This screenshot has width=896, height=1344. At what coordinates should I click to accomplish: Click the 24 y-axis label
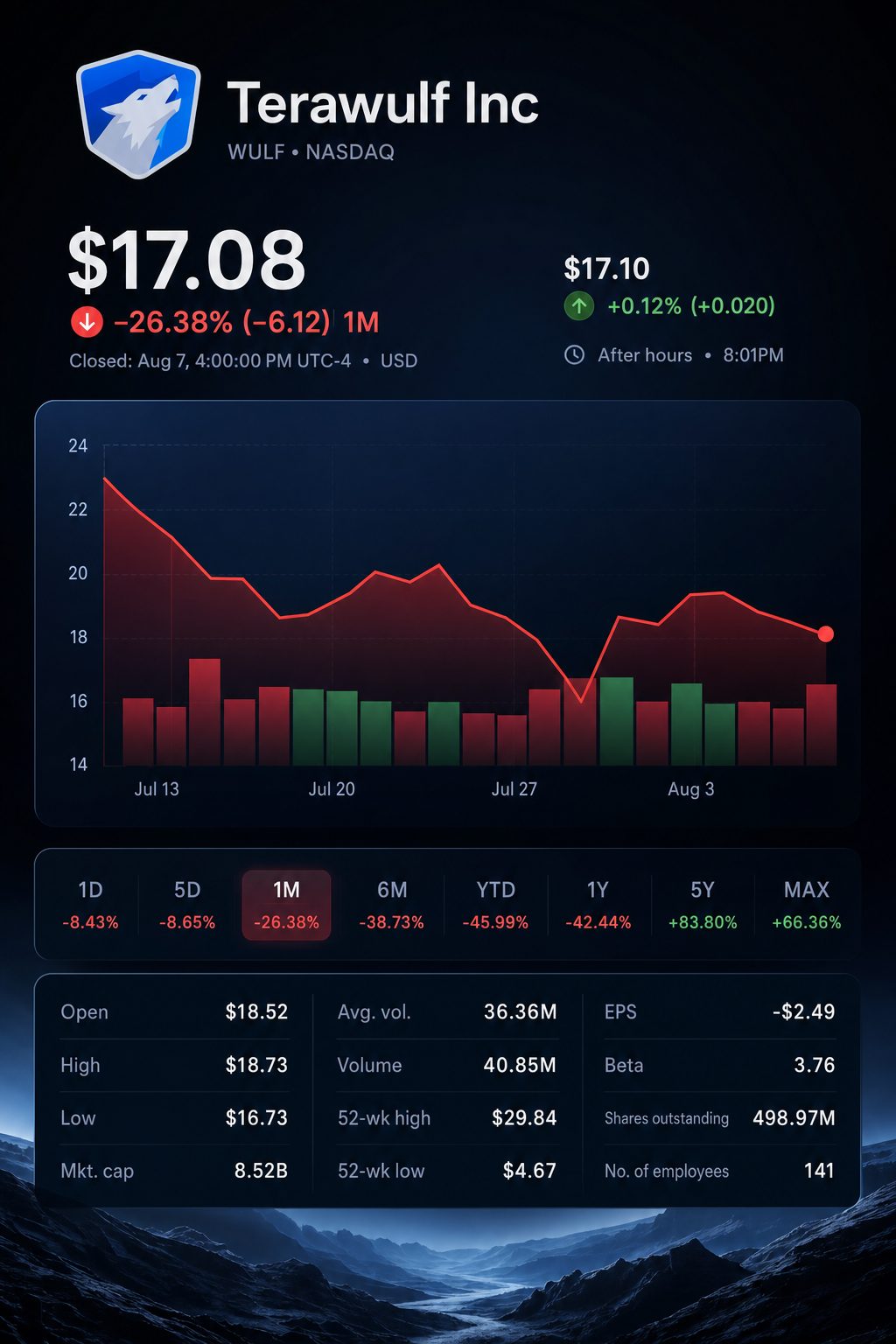pyautogui.click(x=78, y=446)
